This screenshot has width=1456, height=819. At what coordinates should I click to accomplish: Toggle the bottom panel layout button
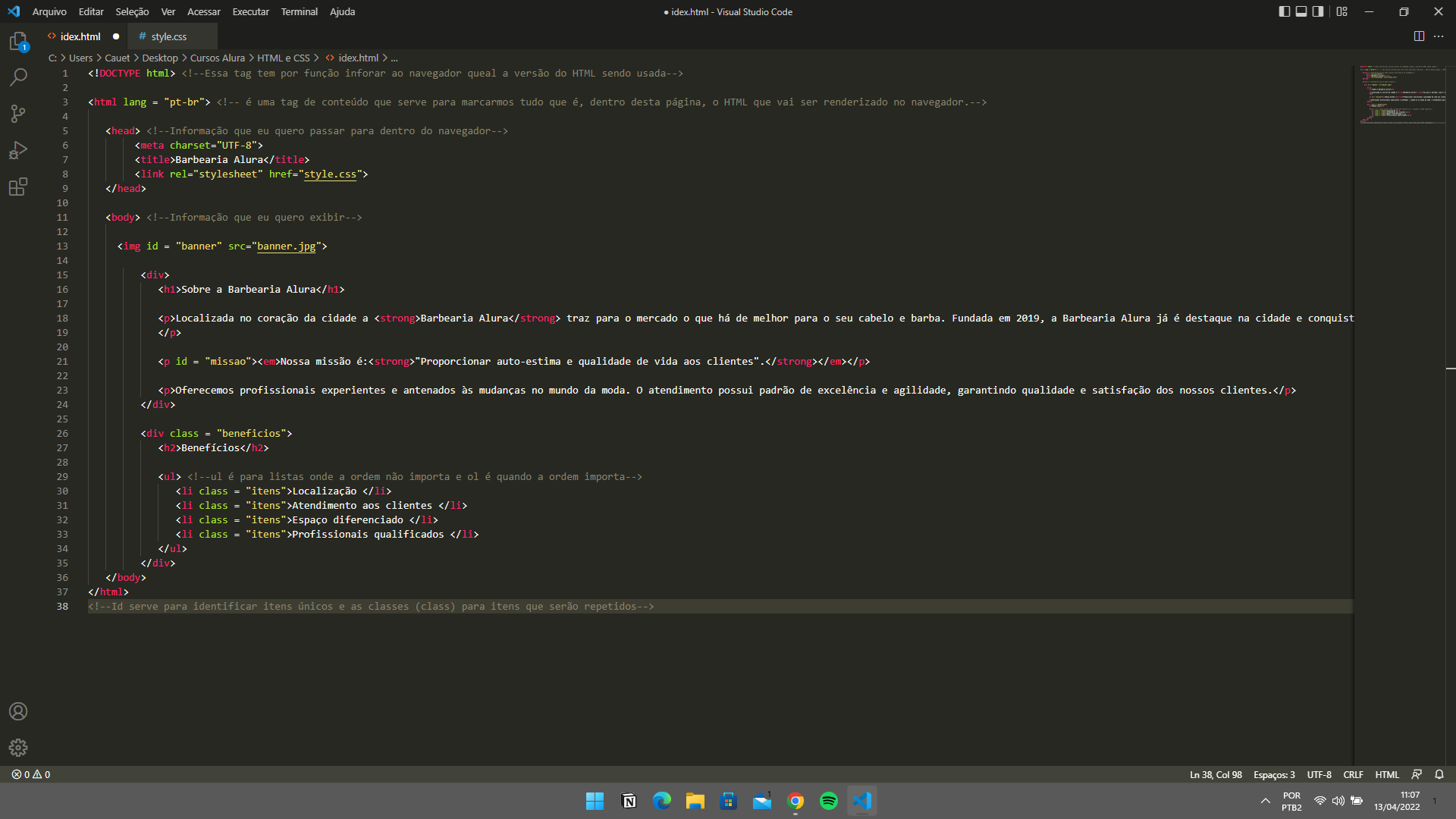click(x=1301, y=11)
